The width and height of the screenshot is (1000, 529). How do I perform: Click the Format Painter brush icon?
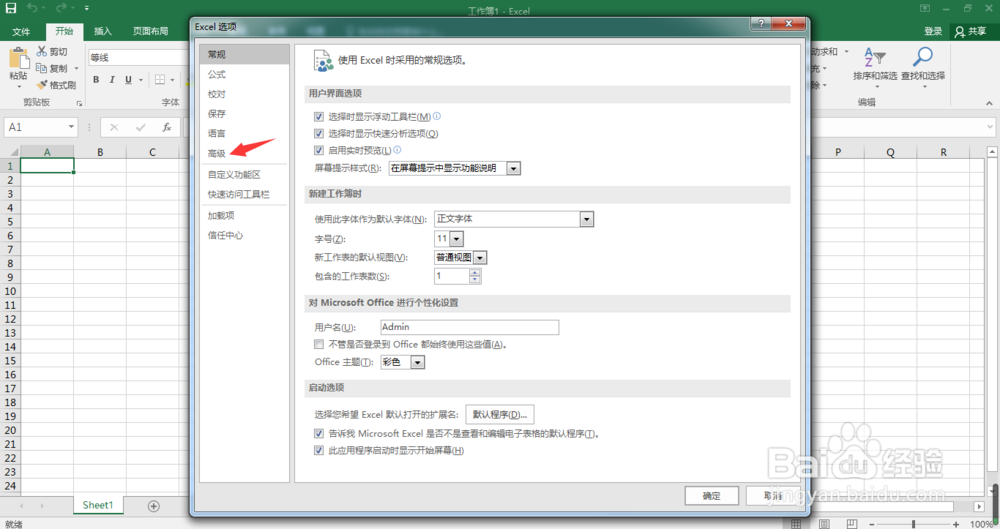pyautogui.click(x=42, y=84)
